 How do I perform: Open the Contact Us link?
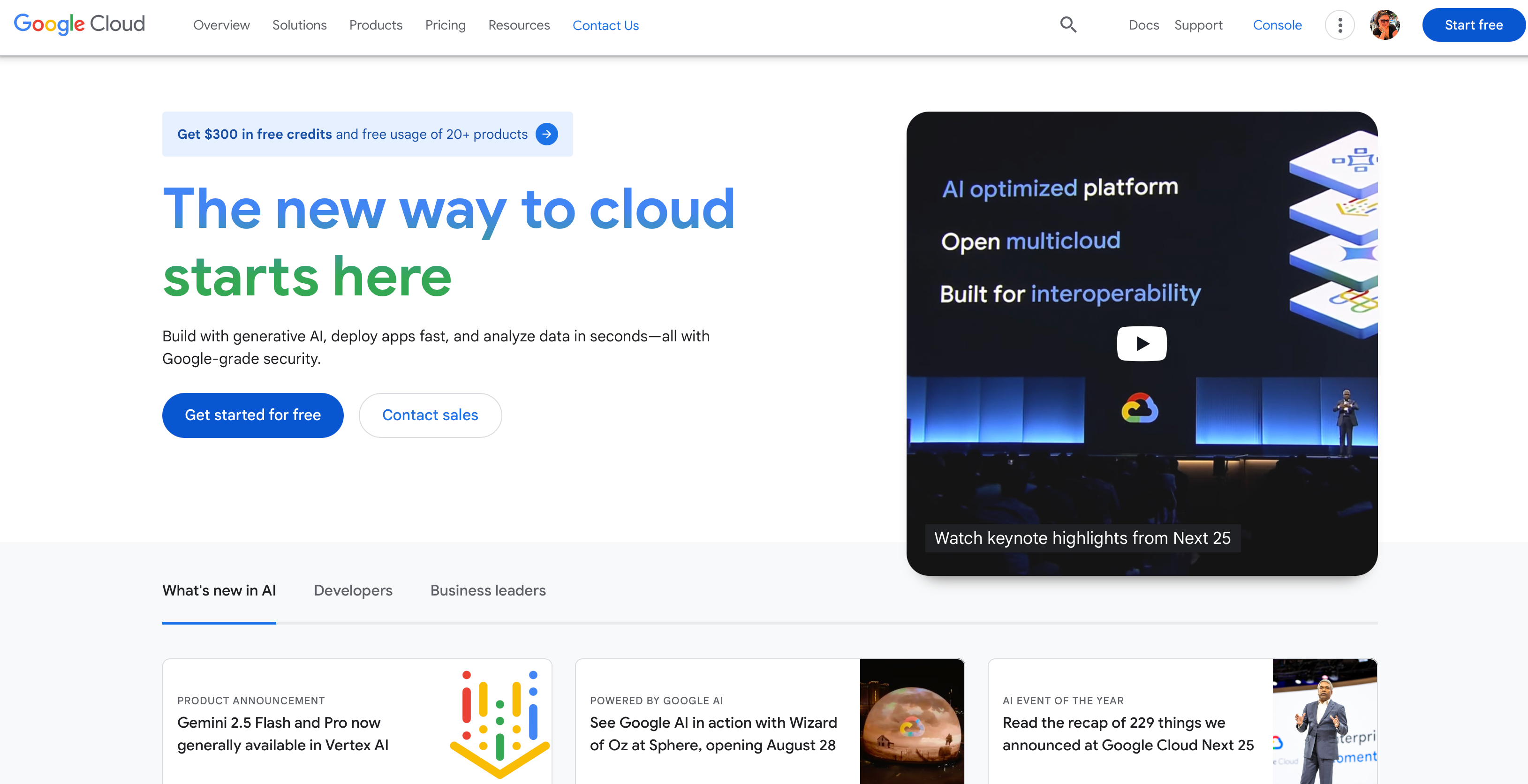[605, 25]
